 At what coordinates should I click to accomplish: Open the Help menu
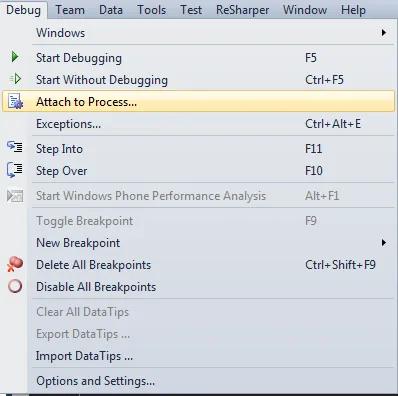[353, 10]
